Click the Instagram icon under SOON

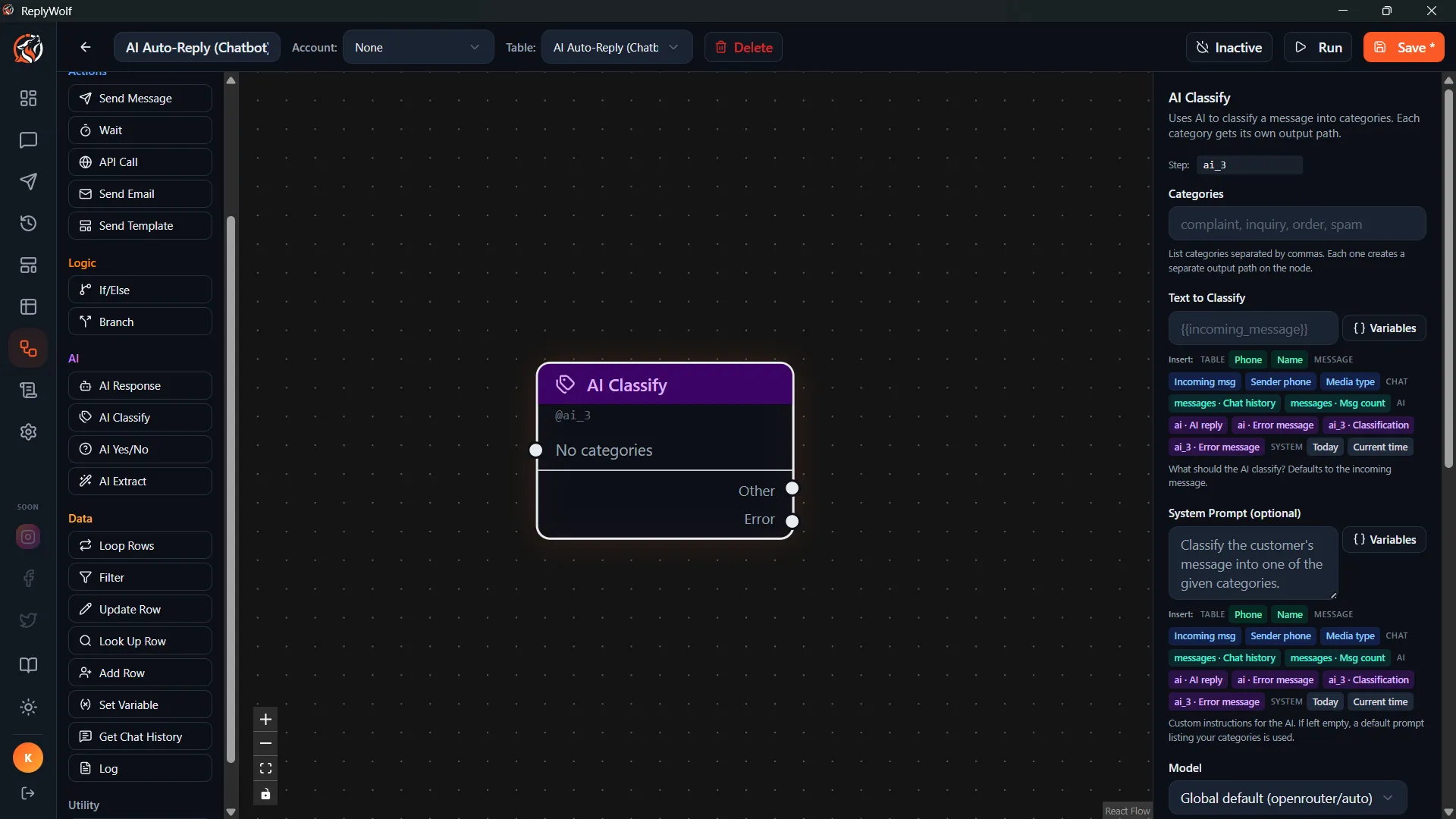(28, 537)
